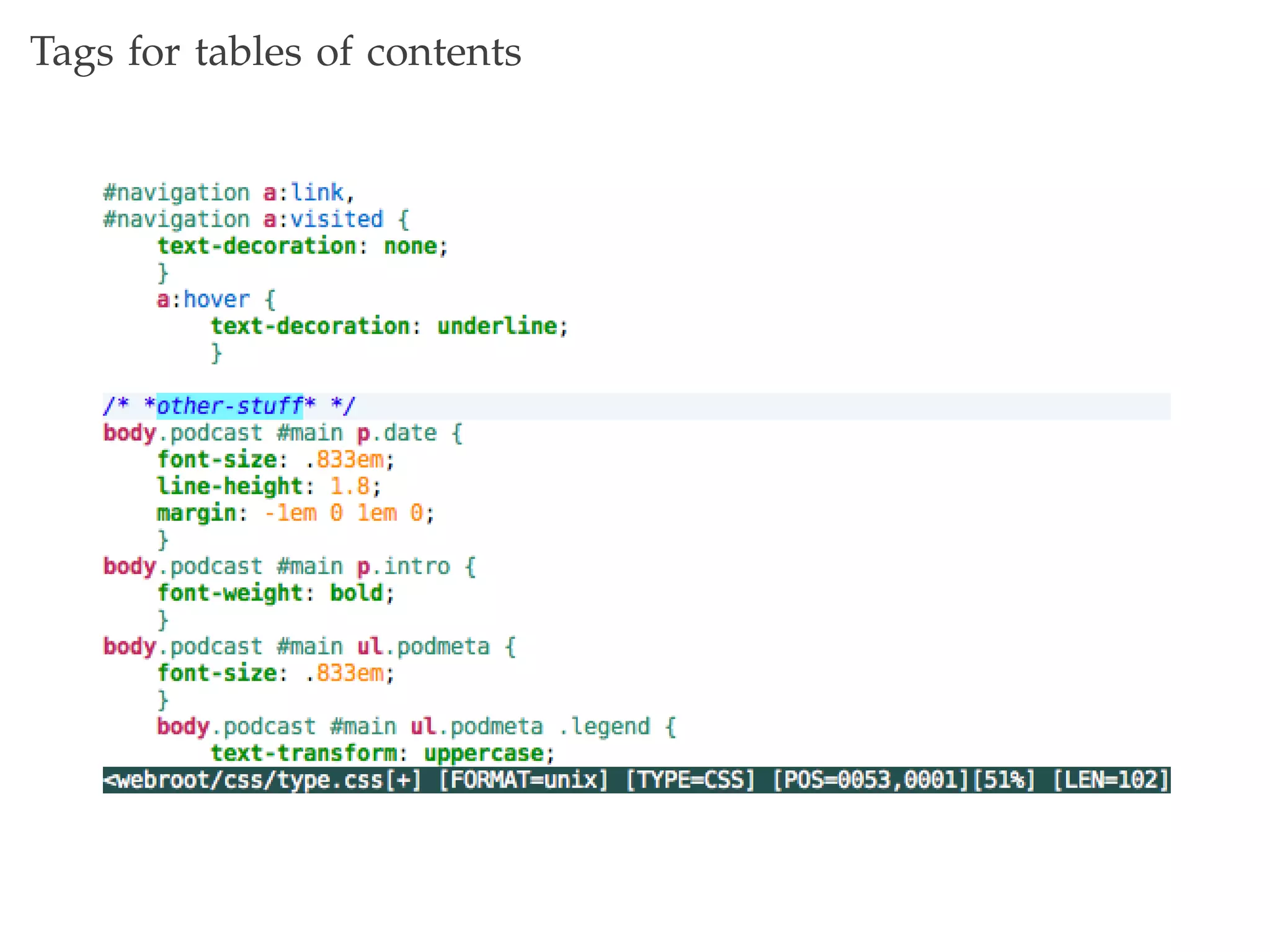Click the uppercase text-transform value
The height and width of the screenshot is (952, 1270).
(484, 753)
